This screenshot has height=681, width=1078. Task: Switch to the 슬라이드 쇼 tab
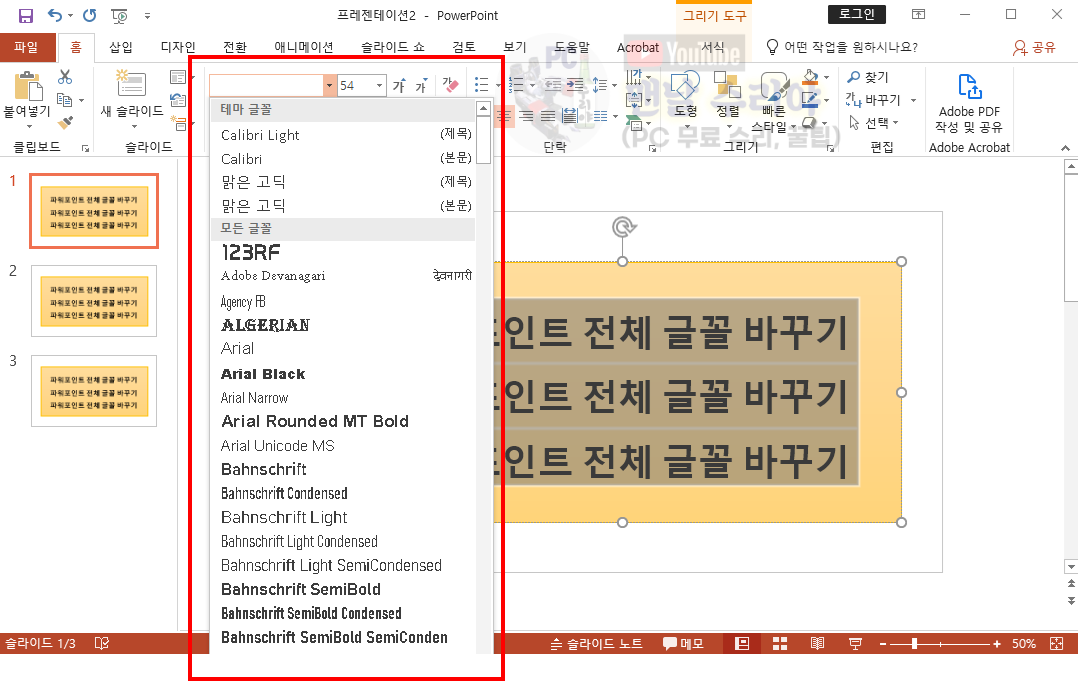393,47
